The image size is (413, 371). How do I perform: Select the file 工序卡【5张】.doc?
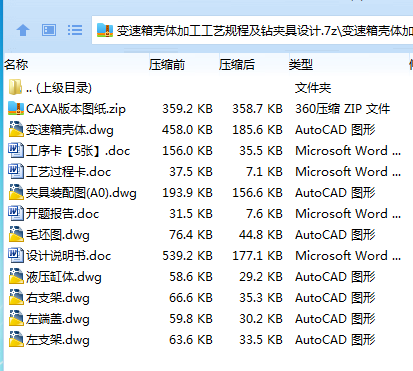[78, 151]
